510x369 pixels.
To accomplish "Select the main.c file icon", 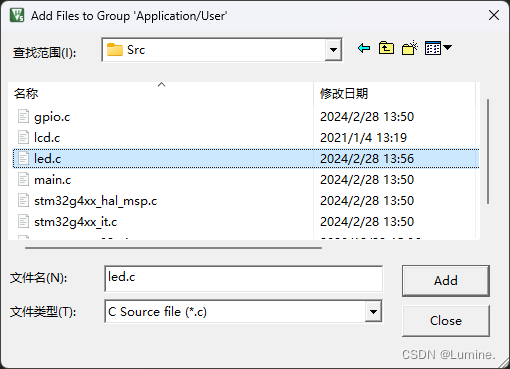I will 23,180.
